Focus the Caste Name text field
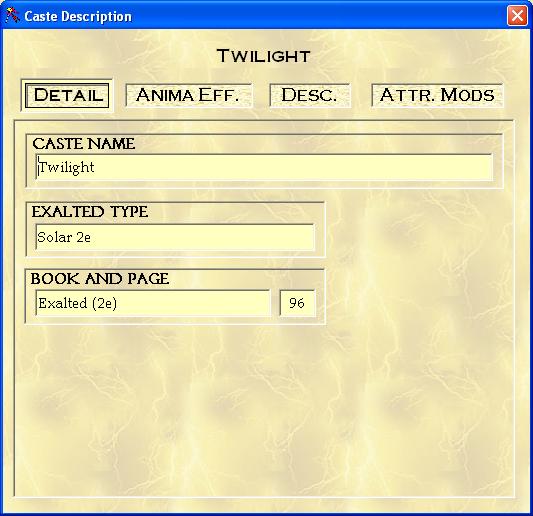Viewport: 533px width, 516px height. coord(264,167)
